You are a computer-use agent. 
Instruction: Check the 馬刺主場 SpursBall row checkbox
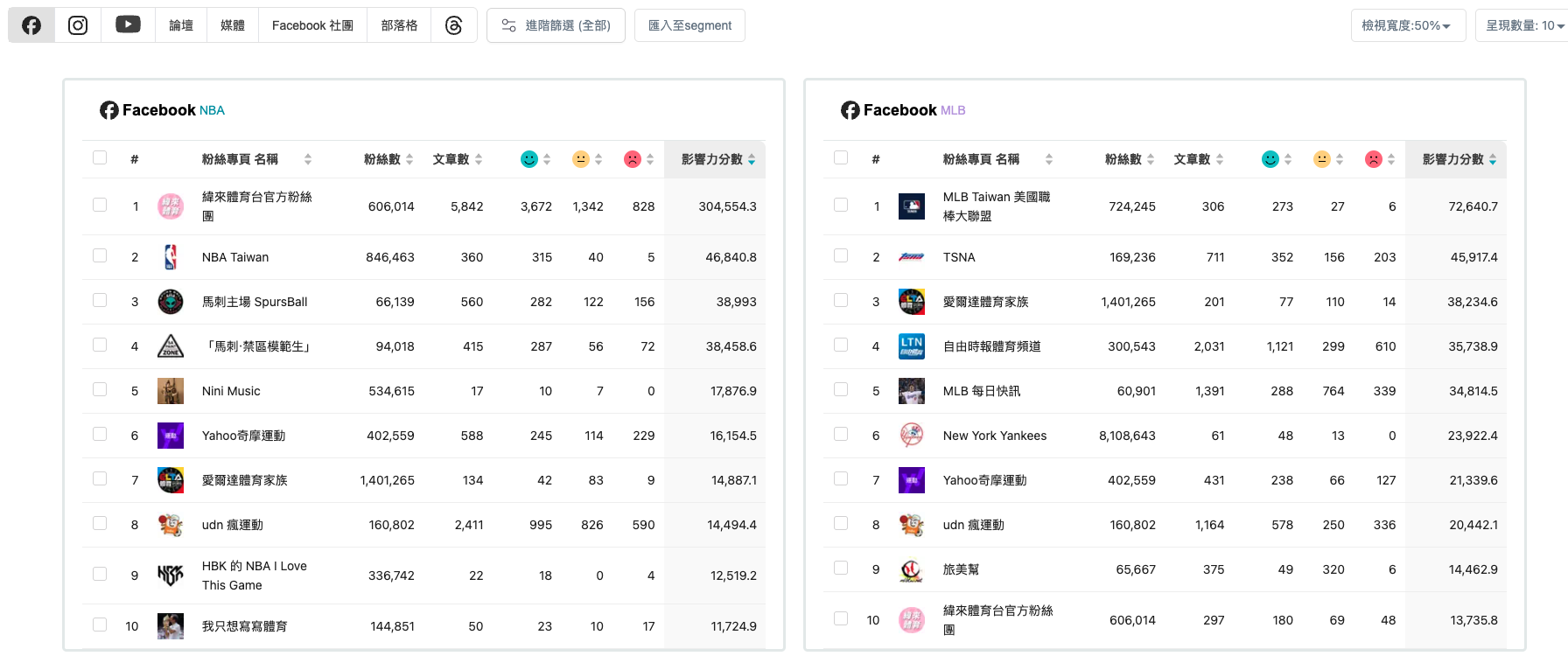(100, 300)
